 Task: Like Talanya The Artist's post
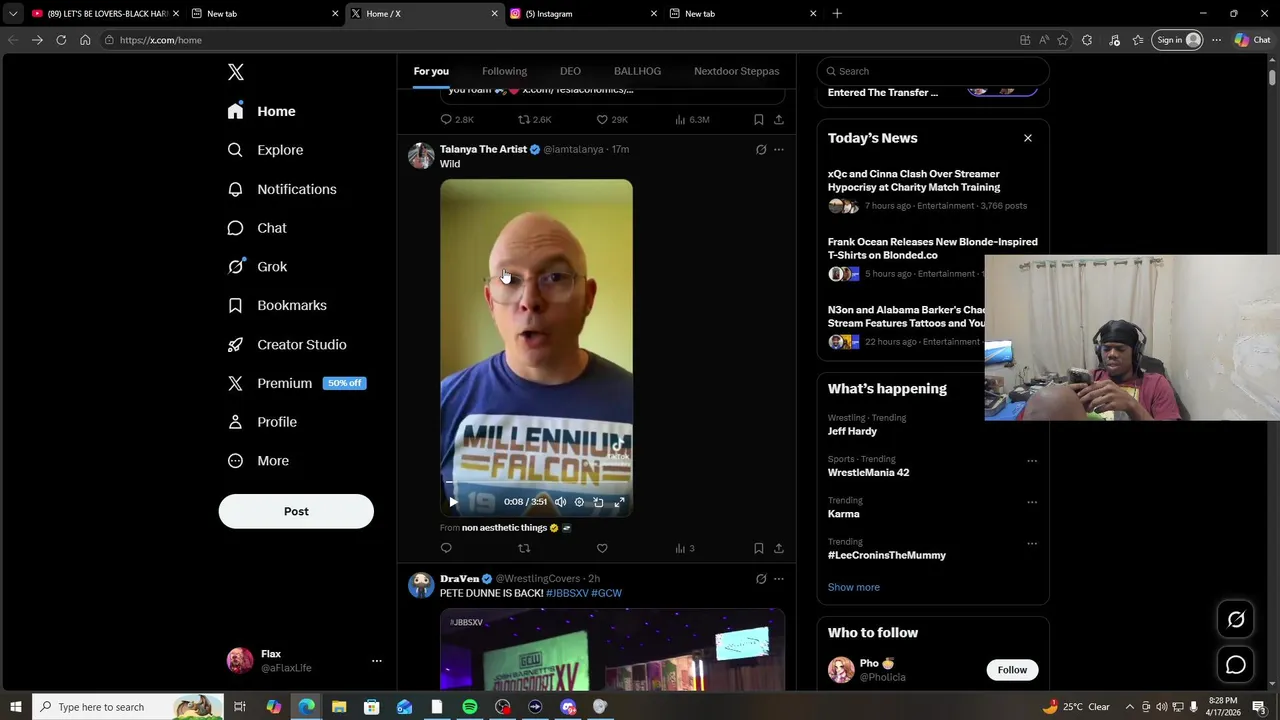(x=602, y=548)
